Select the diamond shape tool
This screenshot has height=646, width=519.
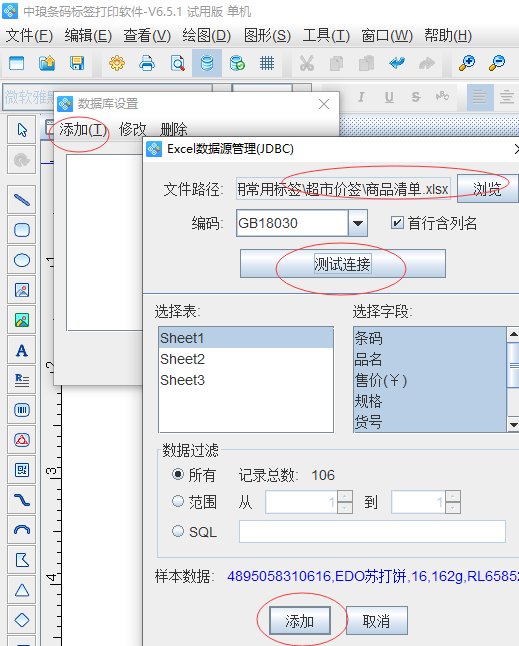pyautogui.click(x=22, y=620)
